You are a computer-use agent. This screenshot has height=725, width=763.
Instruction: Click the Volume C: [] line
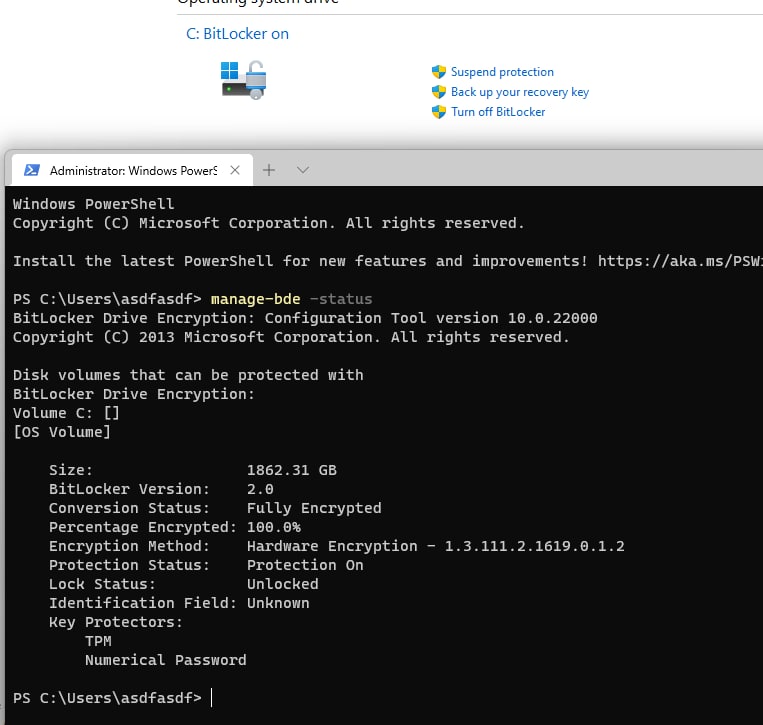point(66,413)
